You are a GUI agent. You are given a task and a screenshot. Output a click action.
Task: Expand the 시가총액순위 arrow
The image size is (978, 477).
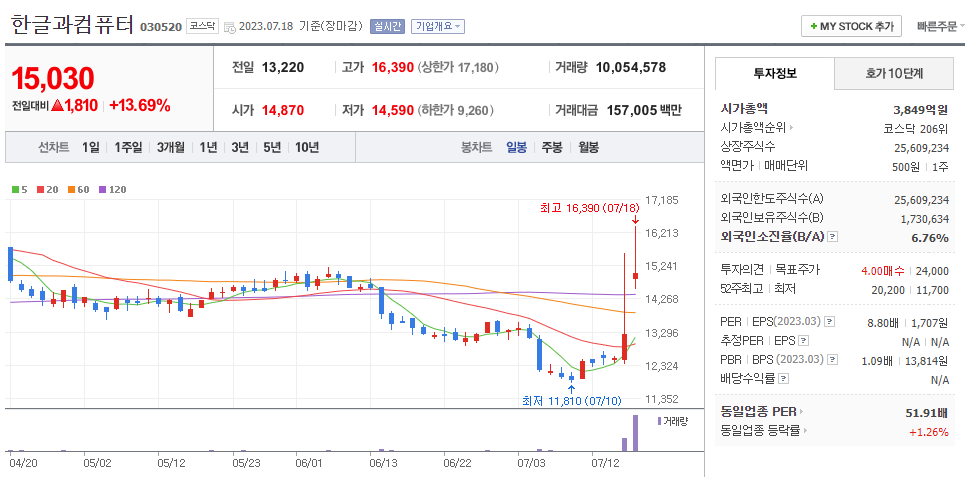click(792, 128)
